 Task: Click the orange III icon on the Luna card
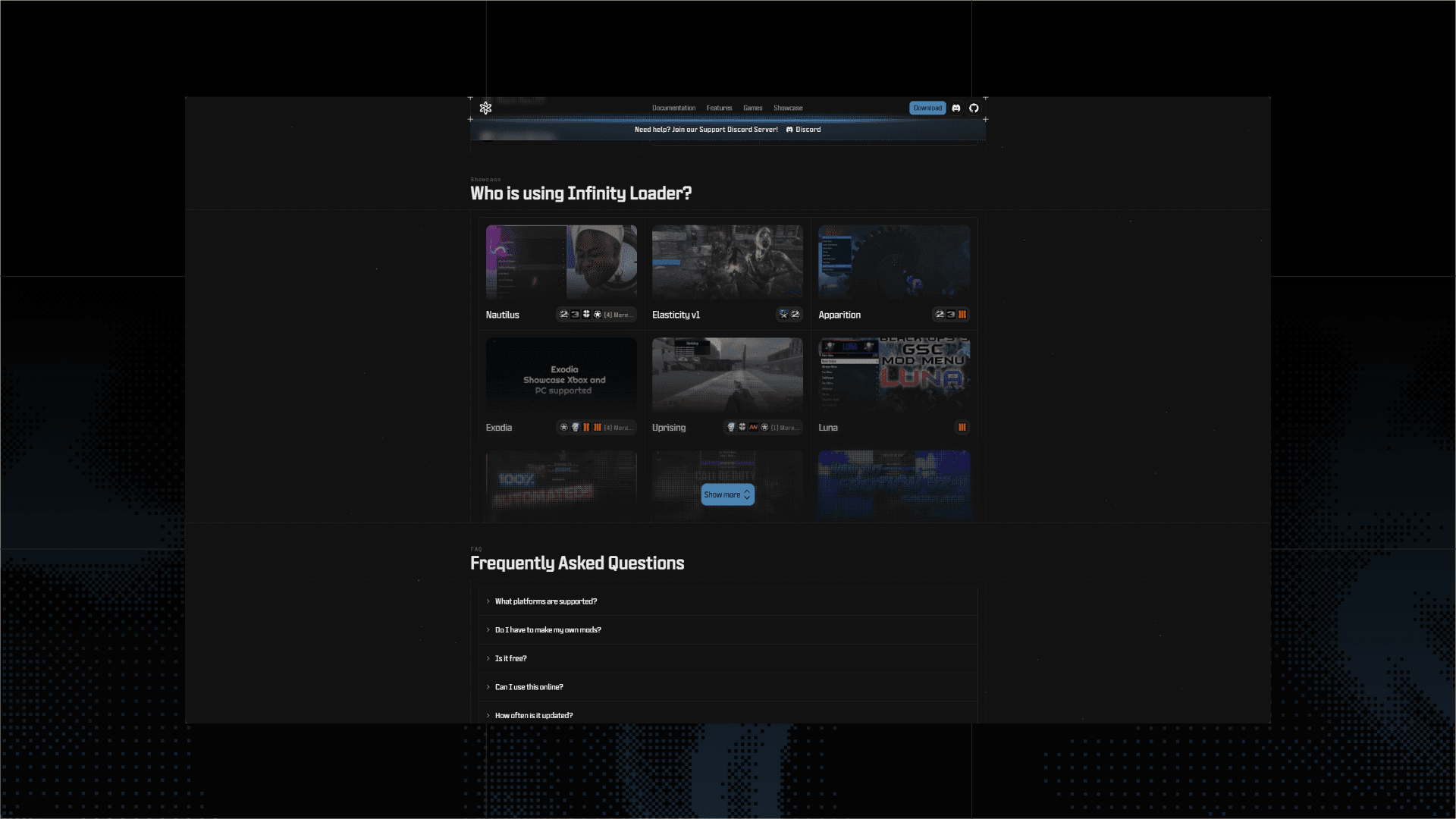(962, 428)
